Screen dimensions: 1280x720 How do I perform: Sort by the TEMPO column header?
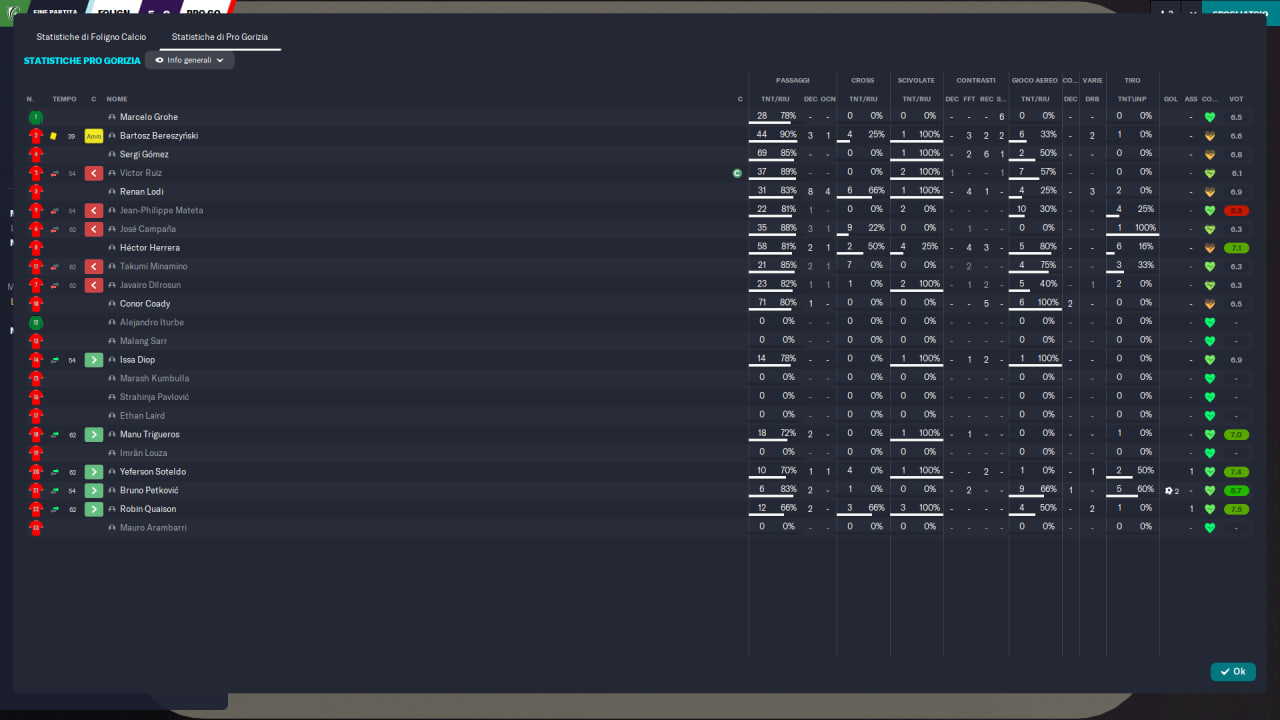click(64, 99)
